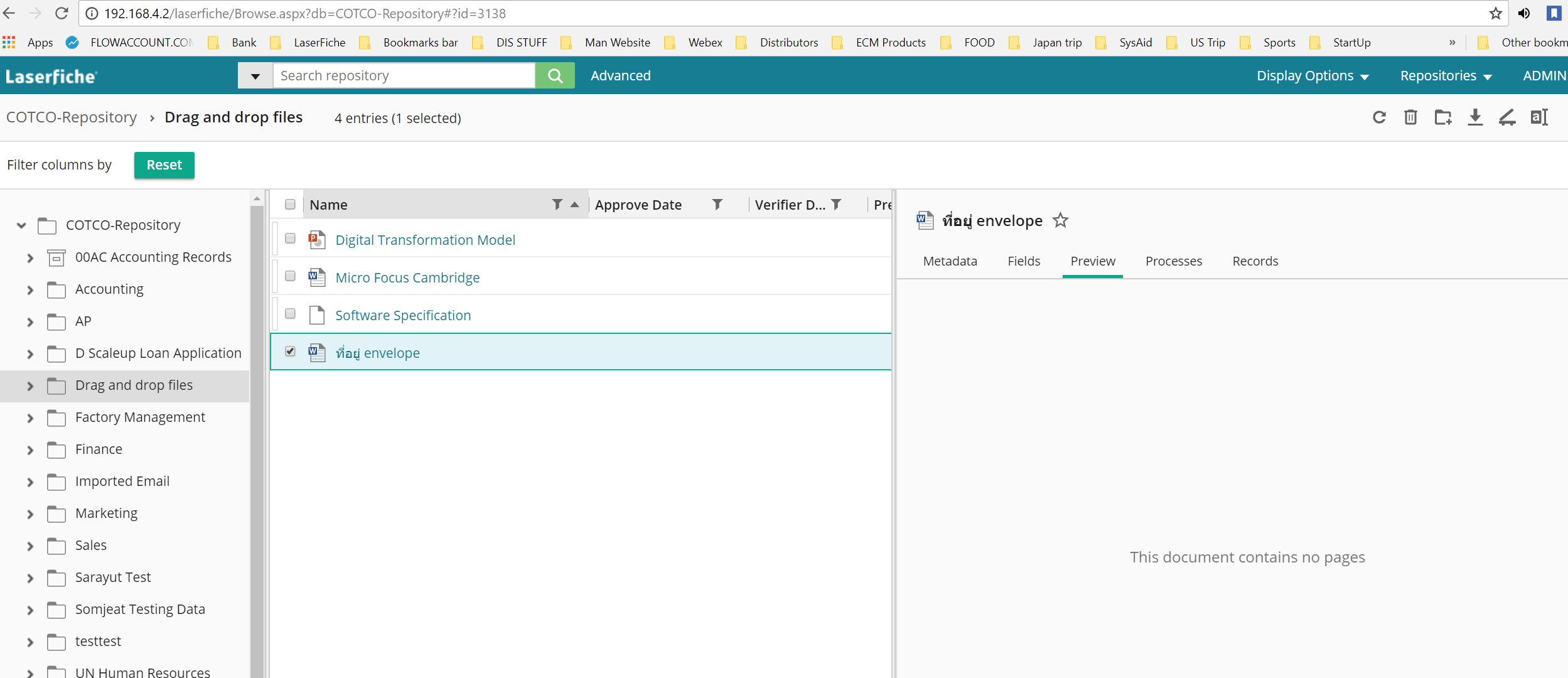Image resolution: width=1568 pixels, height=678 pixels.
Task: Click the refresh icon in folder toolbar
Action: click(1378, 117)
